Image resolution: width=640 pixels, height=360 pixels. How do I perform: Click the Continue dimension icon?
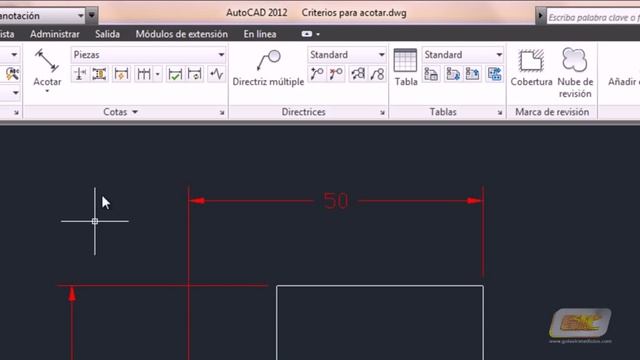[144, 74]
